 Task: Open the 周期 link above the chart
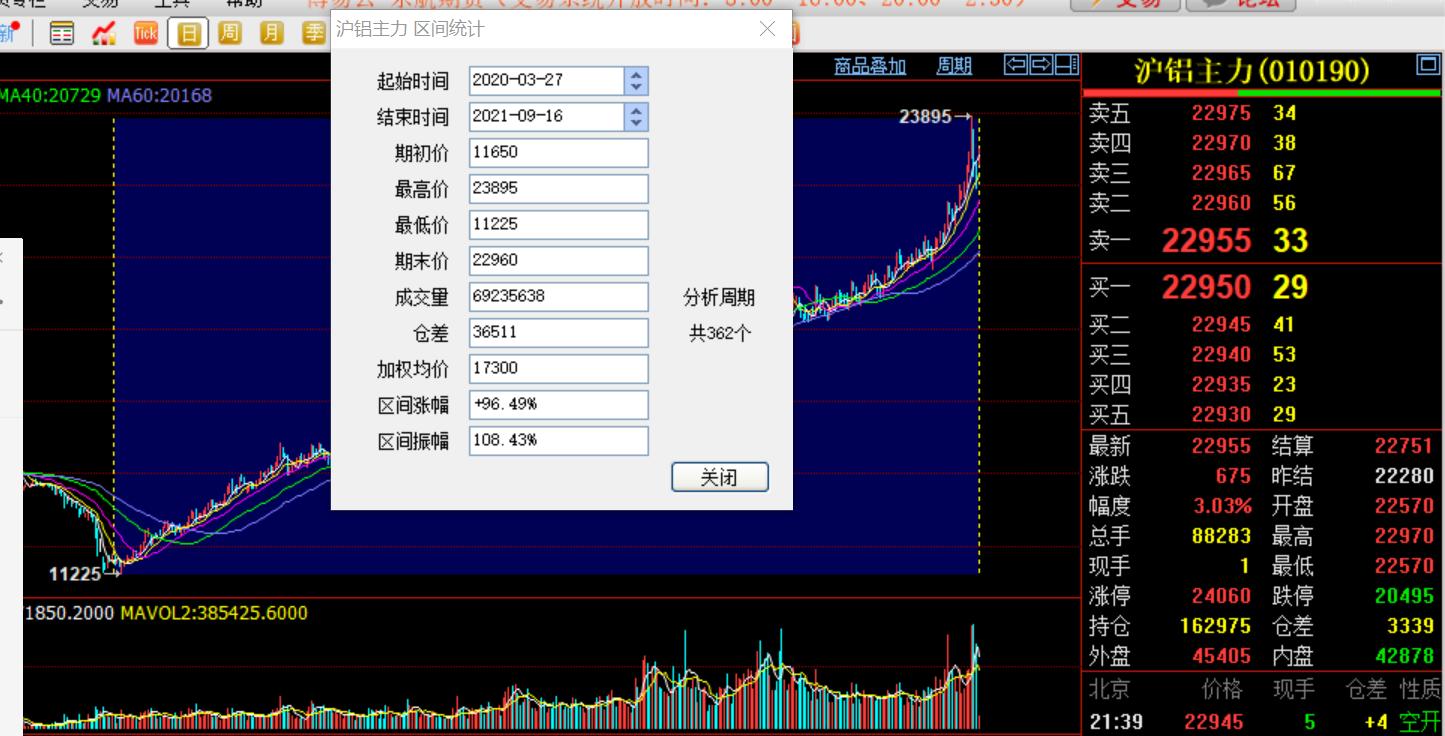[x=954, y=67]
